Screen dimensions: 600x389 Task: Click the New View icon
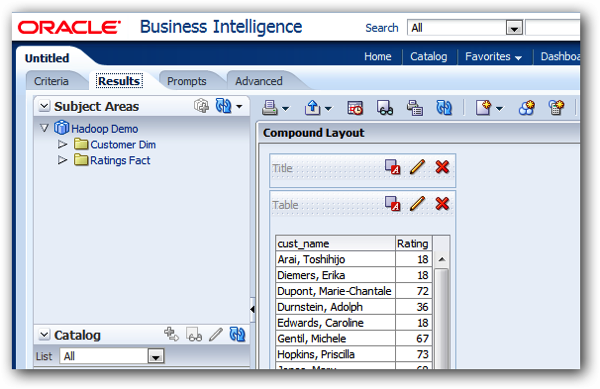click(483, 108)
